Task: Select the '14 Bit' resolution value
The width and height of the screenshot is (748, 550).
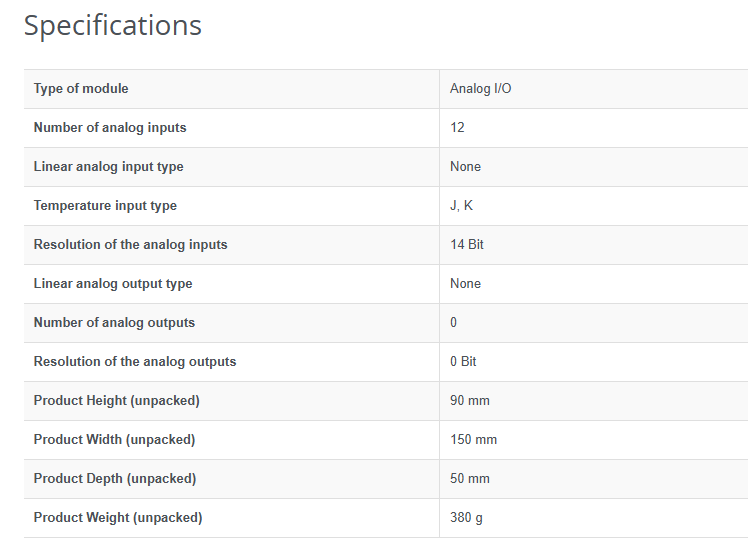Action: pos(467,245)
